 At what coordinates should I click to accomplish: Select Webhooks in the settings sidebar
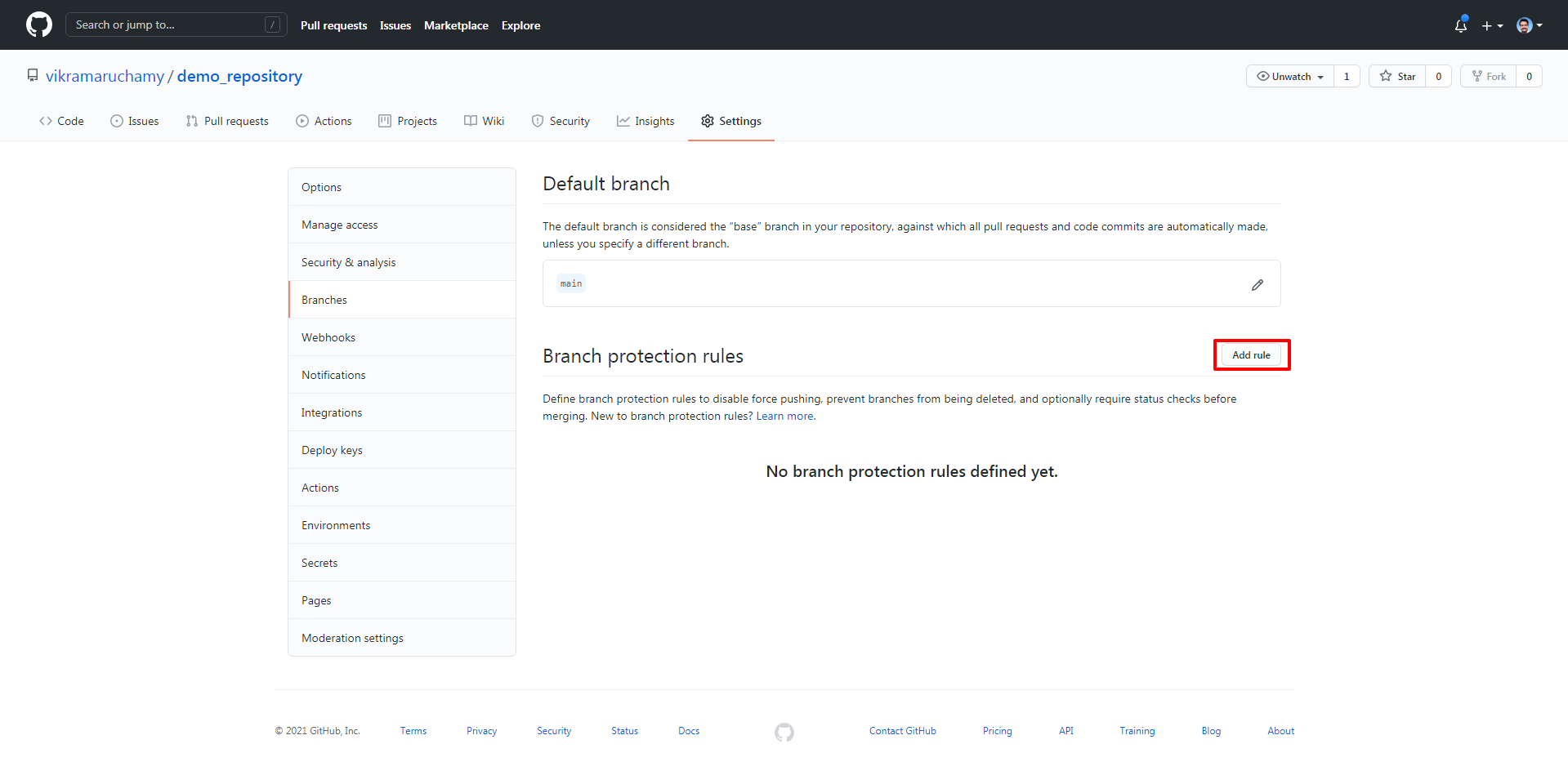pos(328,336)
